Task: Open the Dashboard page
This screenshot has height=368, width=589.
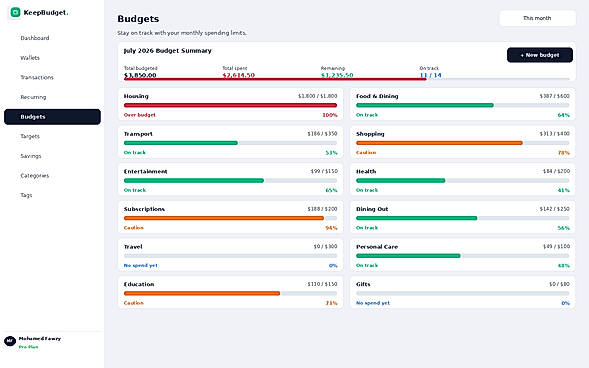Action: click(35, 38)
